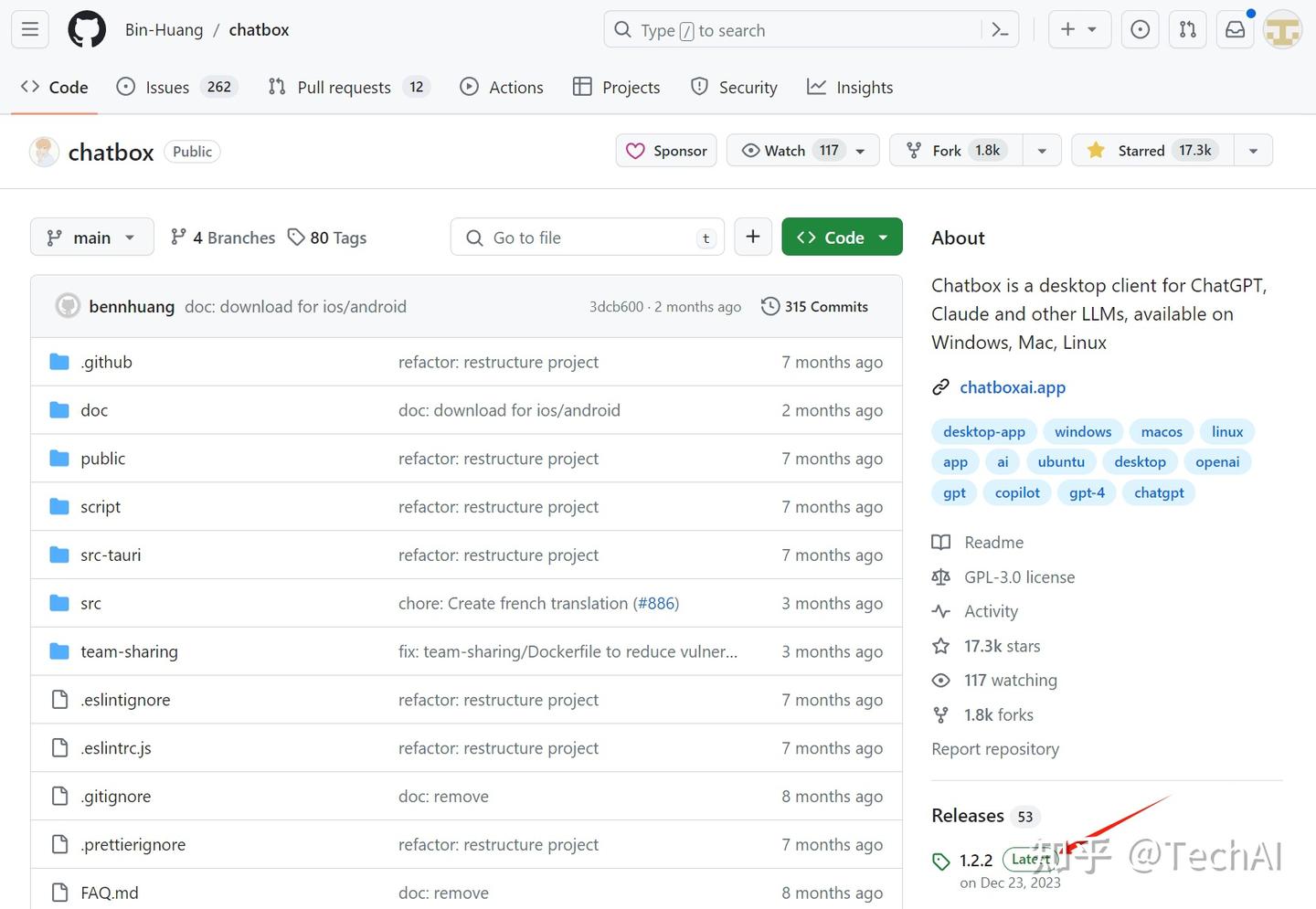Open the command palette icon
The width and height of the screenshot is (1316, 909).
pos(1000,30)
